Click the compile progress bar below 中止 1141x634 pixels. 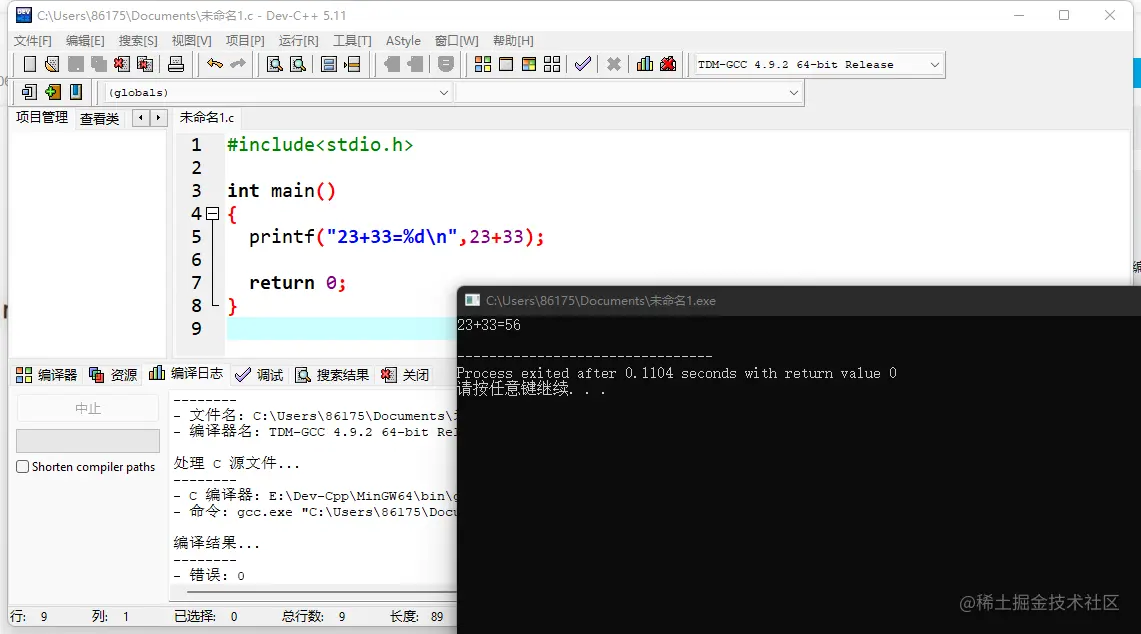click(x=88, y=441)
